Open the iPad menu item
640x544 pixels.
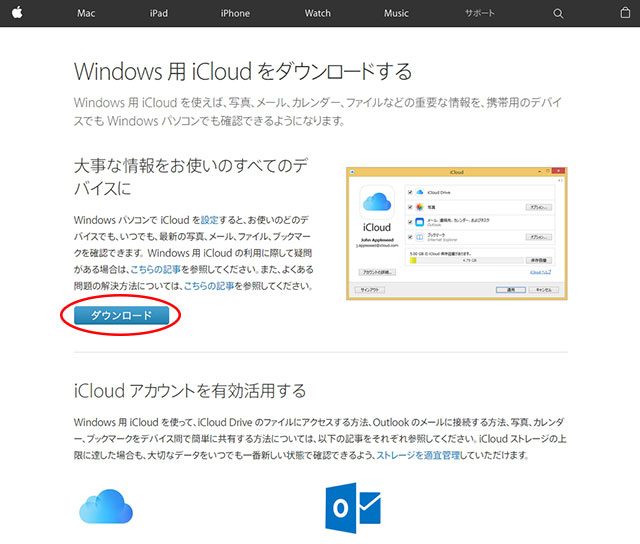158,13
